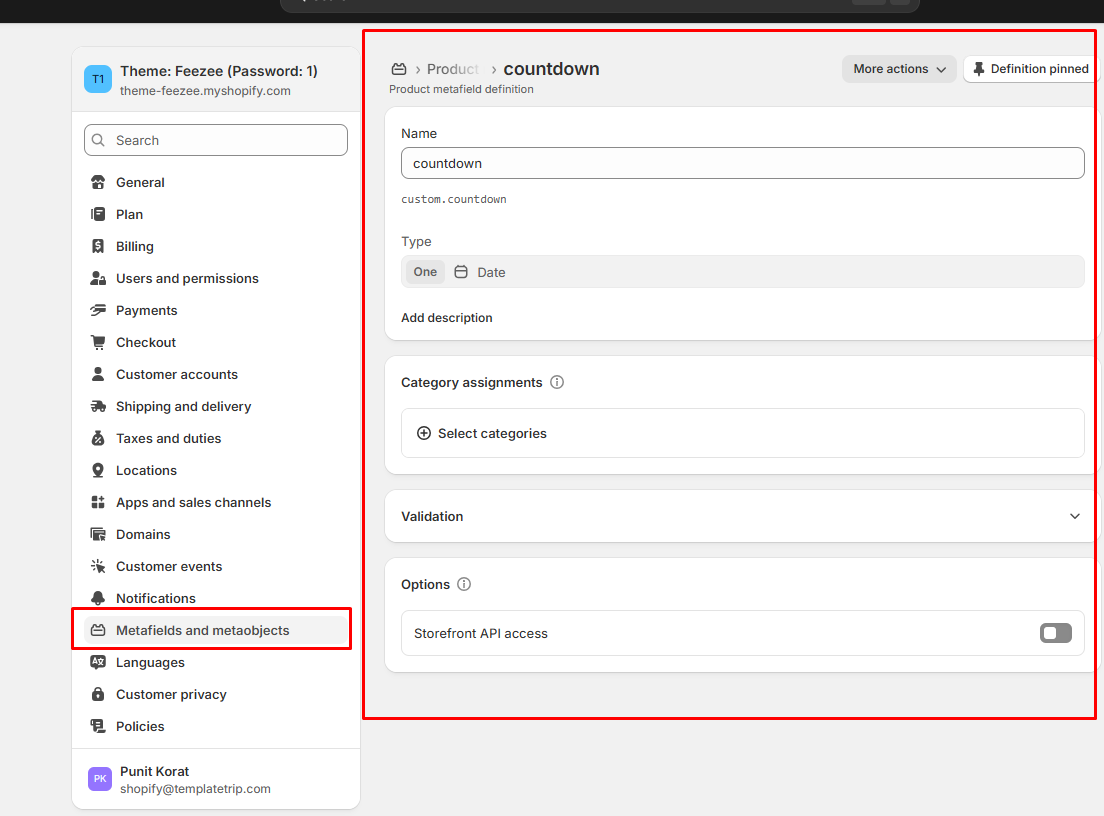This screenshot has width=1104, height=816.
Task: Click the Category assignments info icon
Action: click(x=557, y=382)
